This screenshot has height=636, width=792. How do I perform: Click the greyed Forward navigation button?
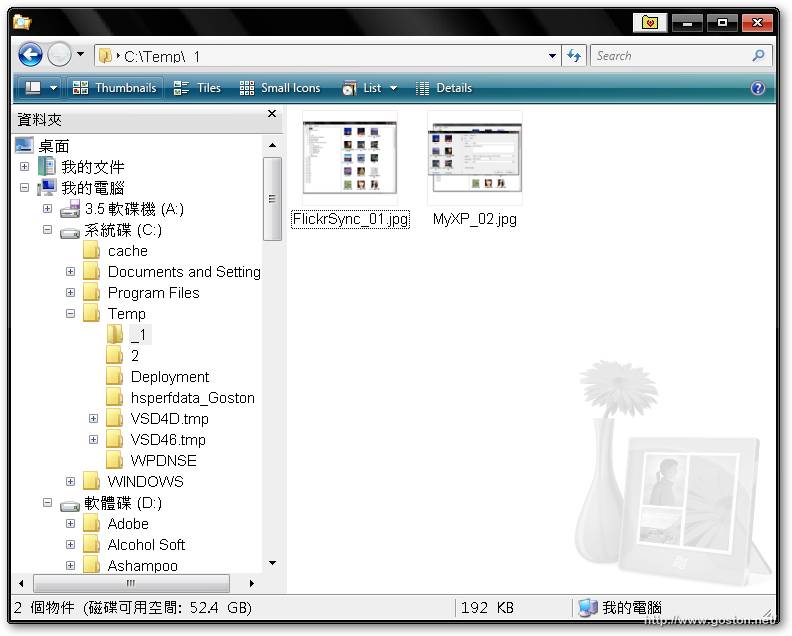(59, 55)
